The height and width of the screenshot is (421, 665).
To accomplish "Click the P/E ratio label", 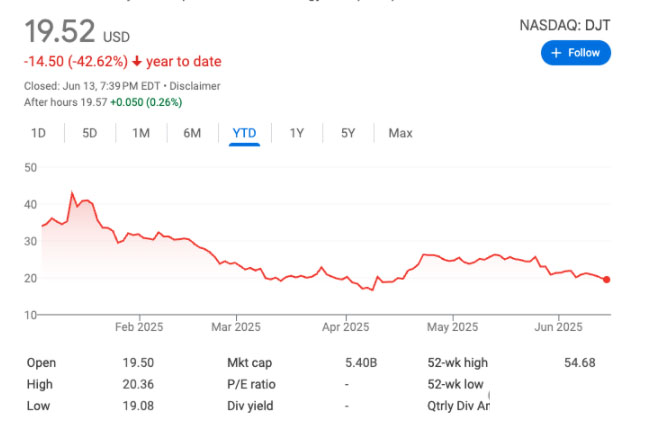I will [251, 385].
